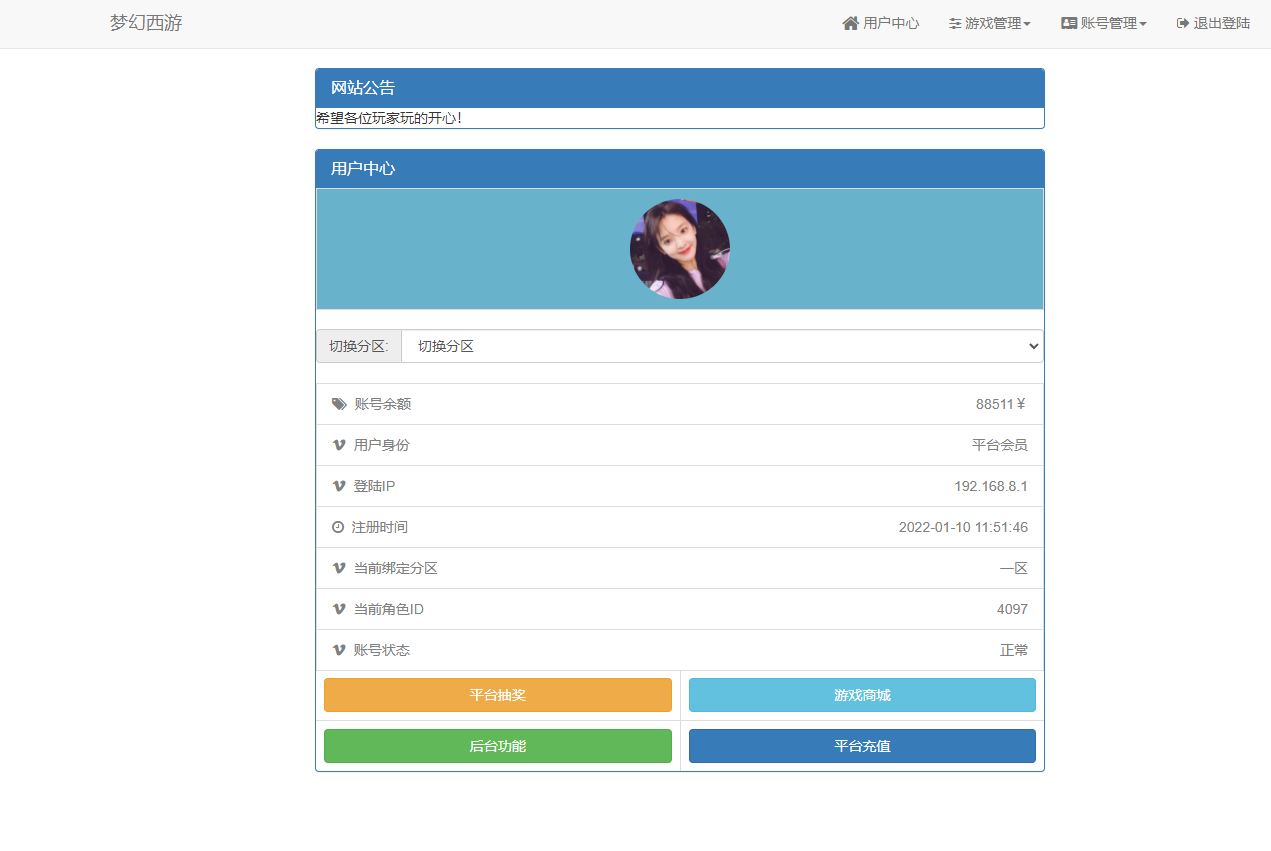
Task: Open the 切换分区 dropdown select
Action: coord(721,346)
